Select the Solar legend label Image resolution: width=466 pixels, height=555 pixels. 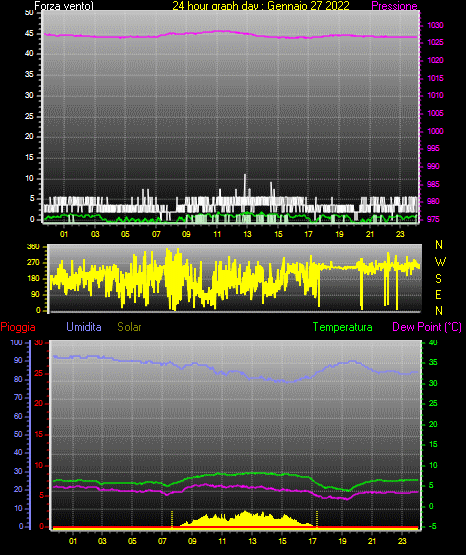pos(129,327)
